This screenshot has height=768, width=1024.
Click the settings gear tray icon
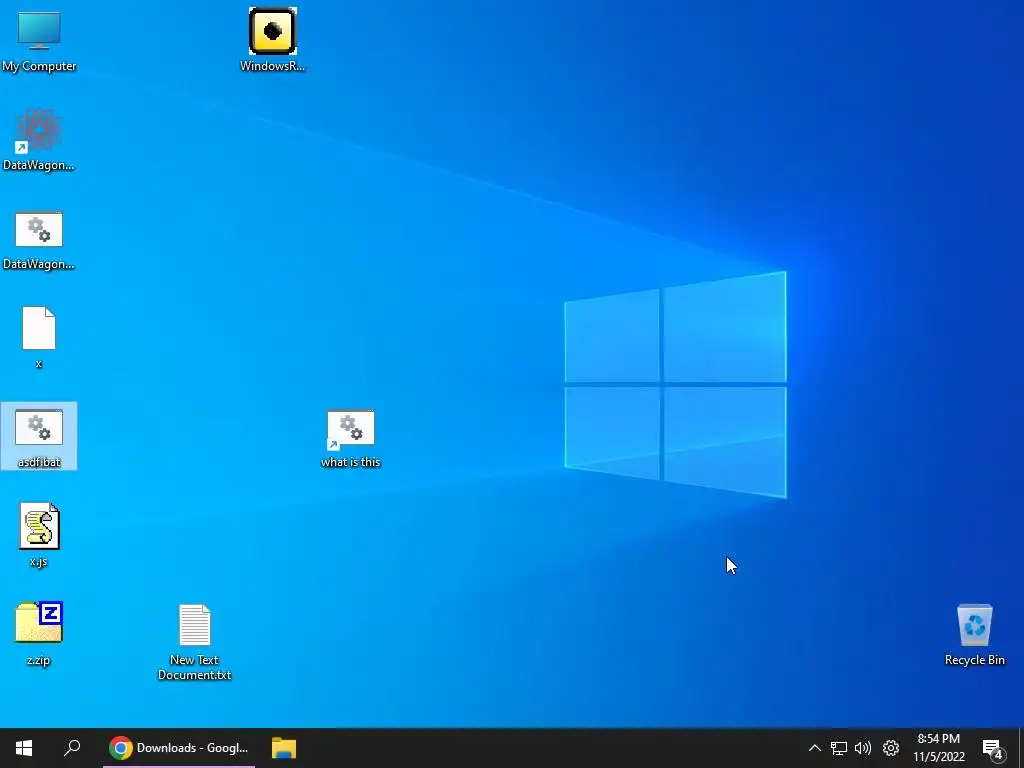[x=891, y=748]
